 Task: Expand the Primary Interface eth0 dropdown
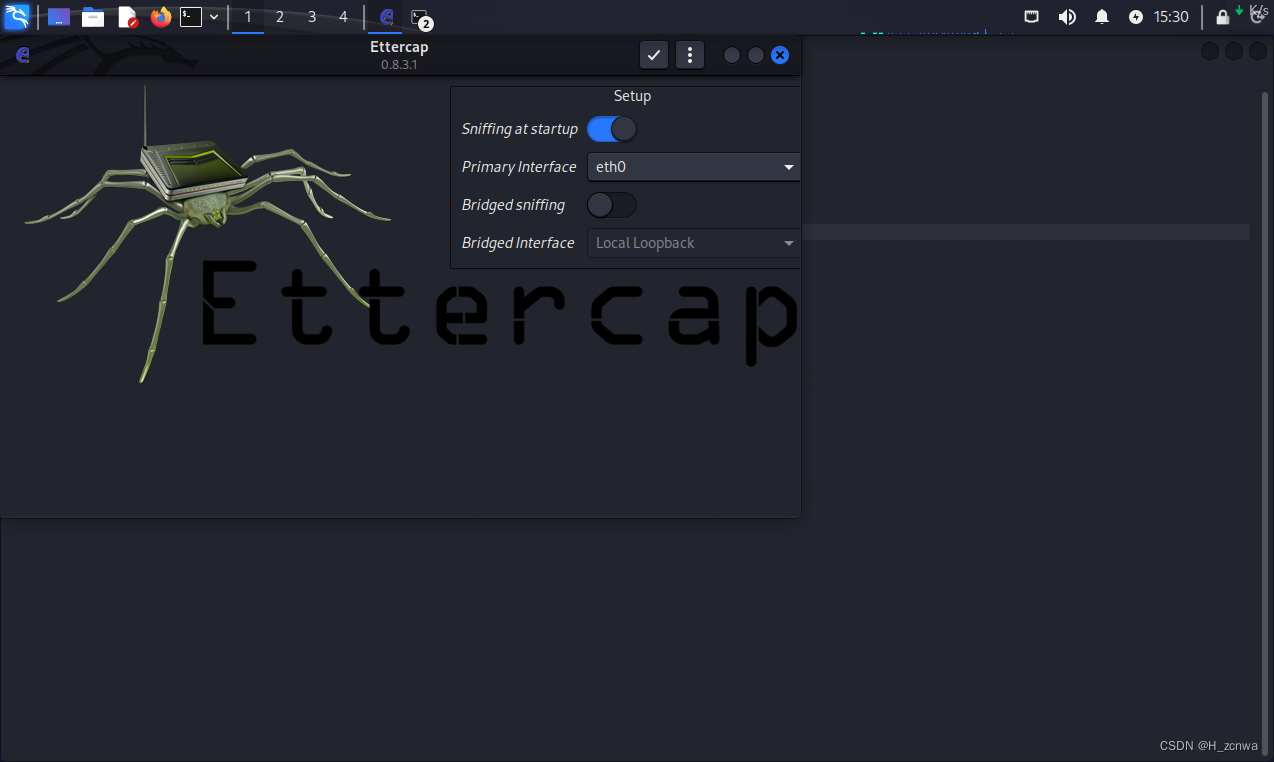[693, 167]
